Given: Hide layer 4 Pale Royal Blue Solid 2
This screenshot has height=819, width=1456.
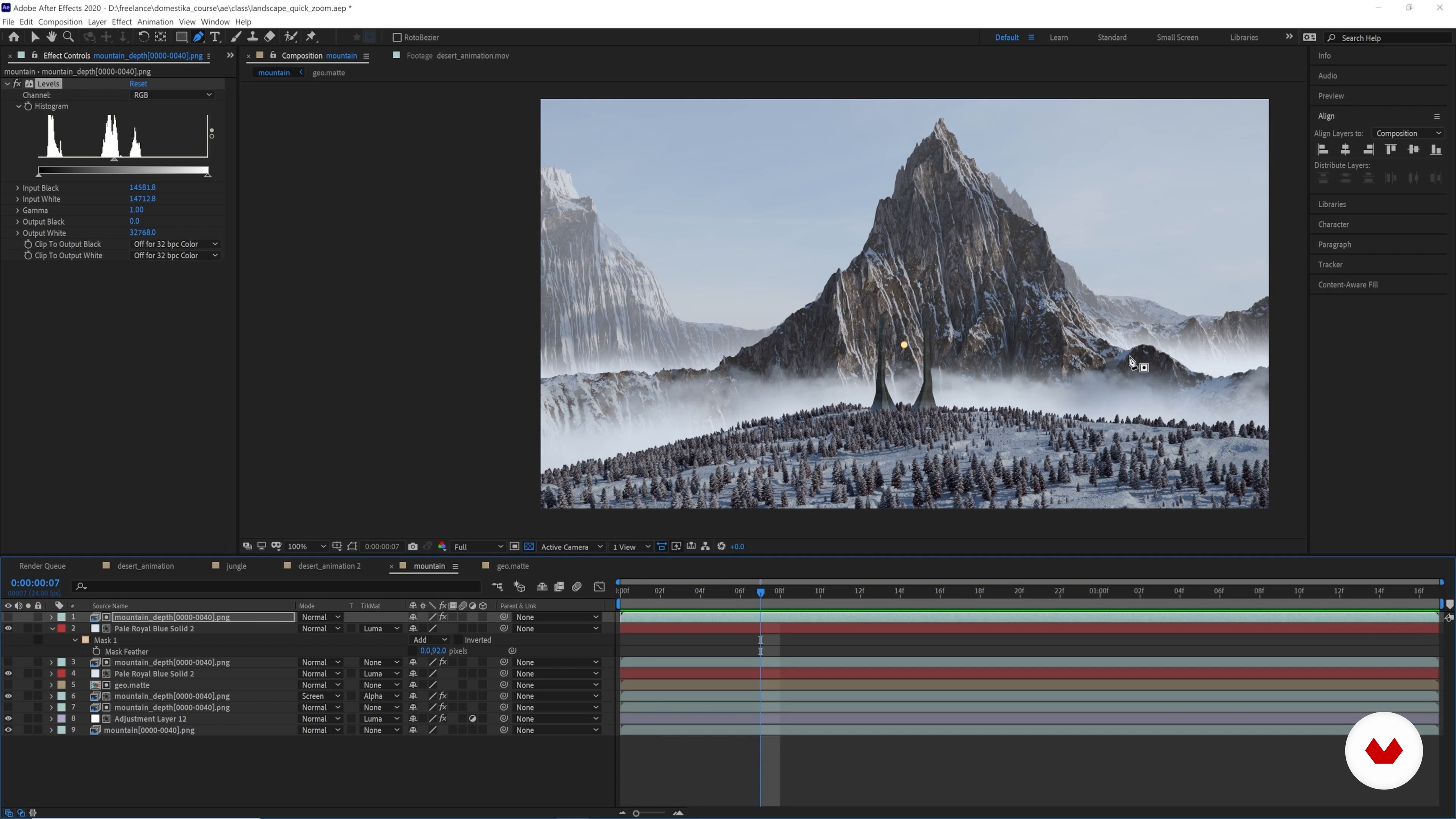Looking at the screenshot, I should [x=8, y=674].
